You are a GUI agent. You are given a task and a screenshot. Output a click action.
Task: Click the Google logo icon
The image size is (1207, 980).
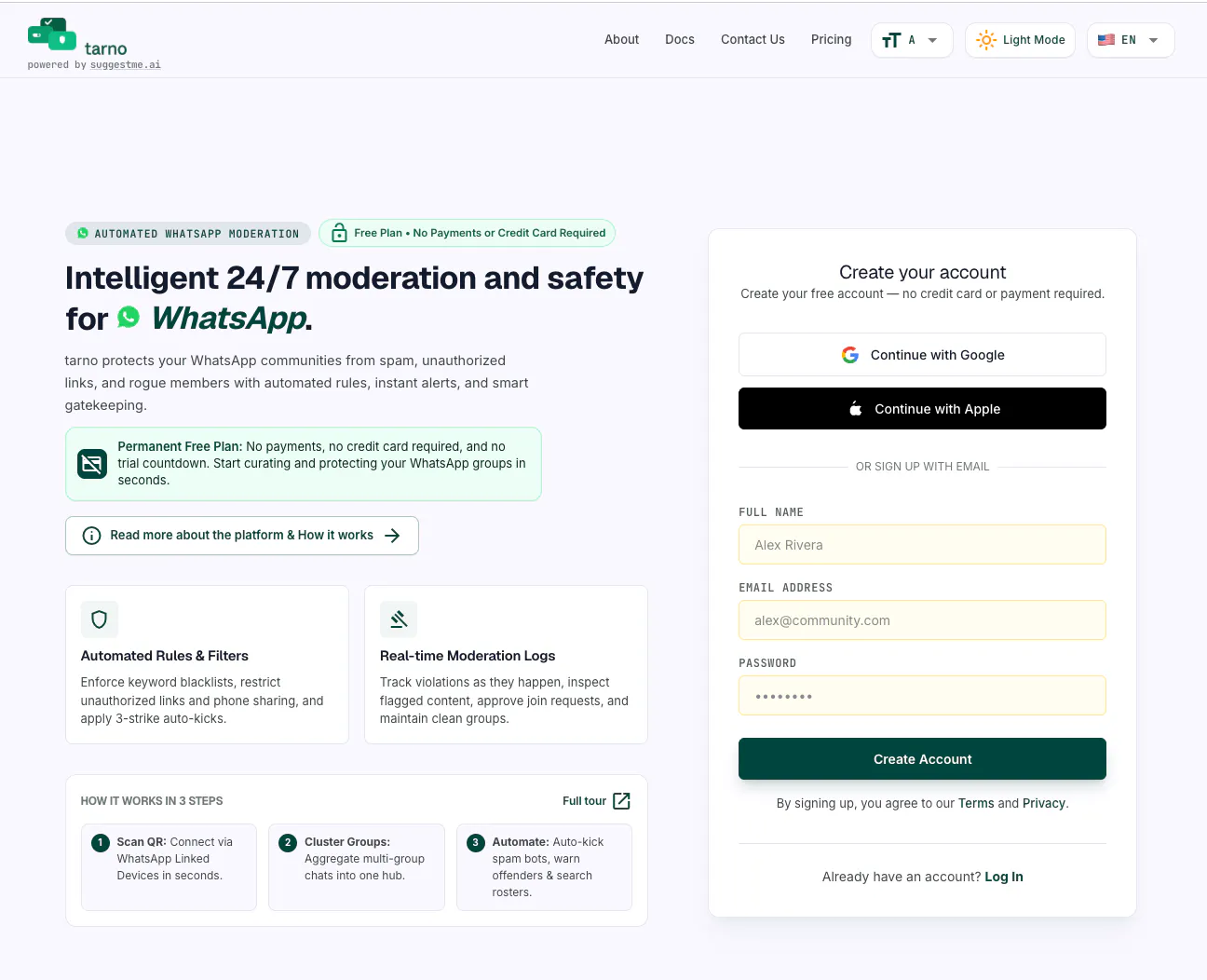pyautogui.click(x=850, y=355)
